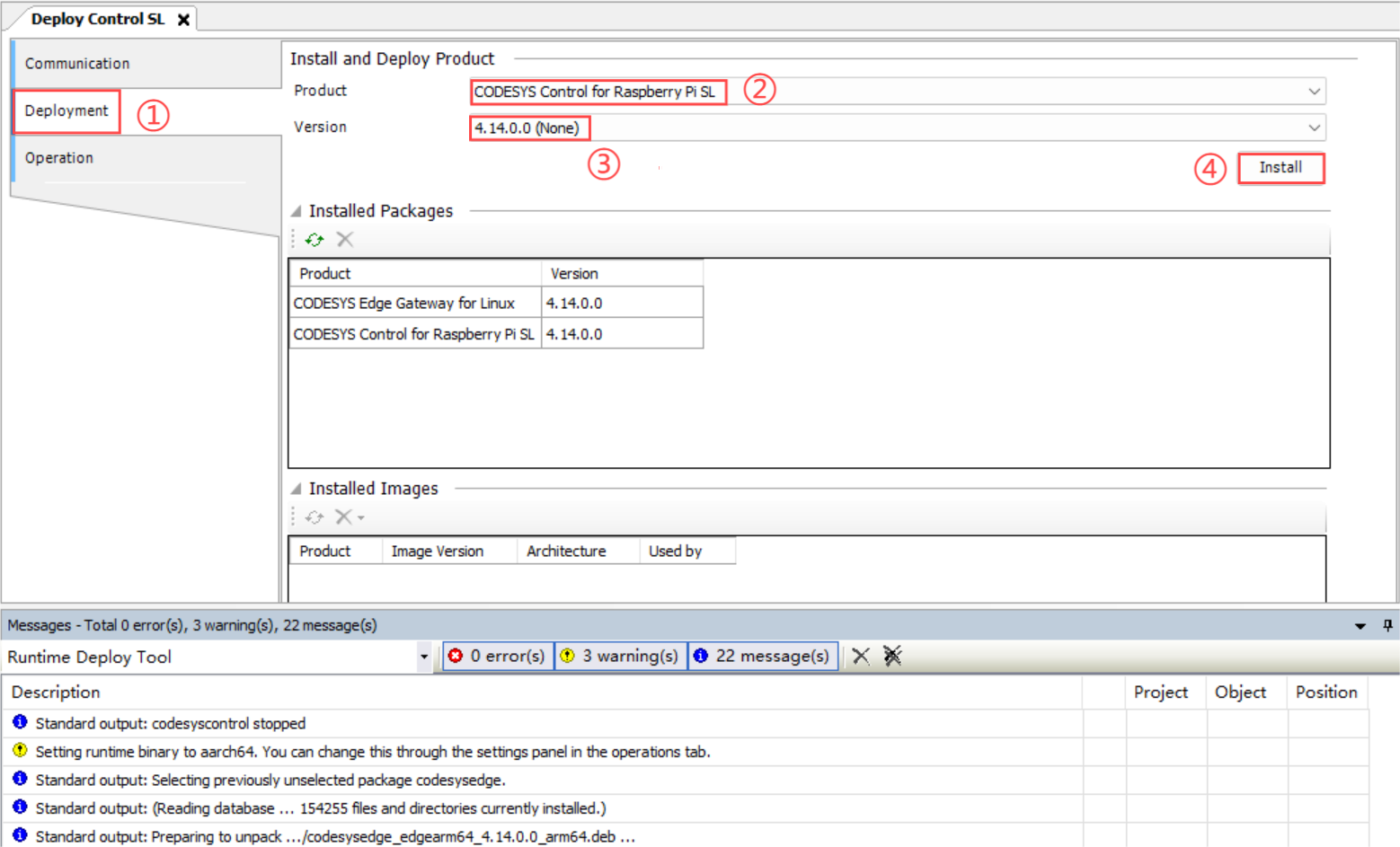This screenshot has height=847, width=1400.
Task: Sort packages by Product column header
Action: coord(415,274)
